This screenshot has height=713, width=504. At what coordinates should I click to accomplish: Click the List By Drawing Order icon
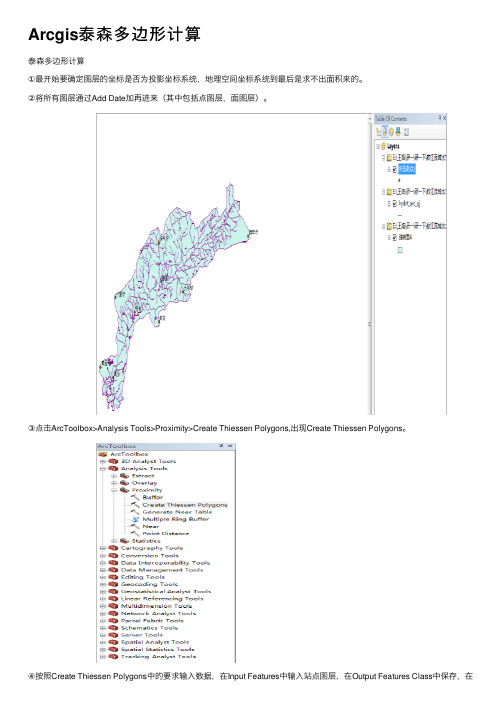point(378,132)
